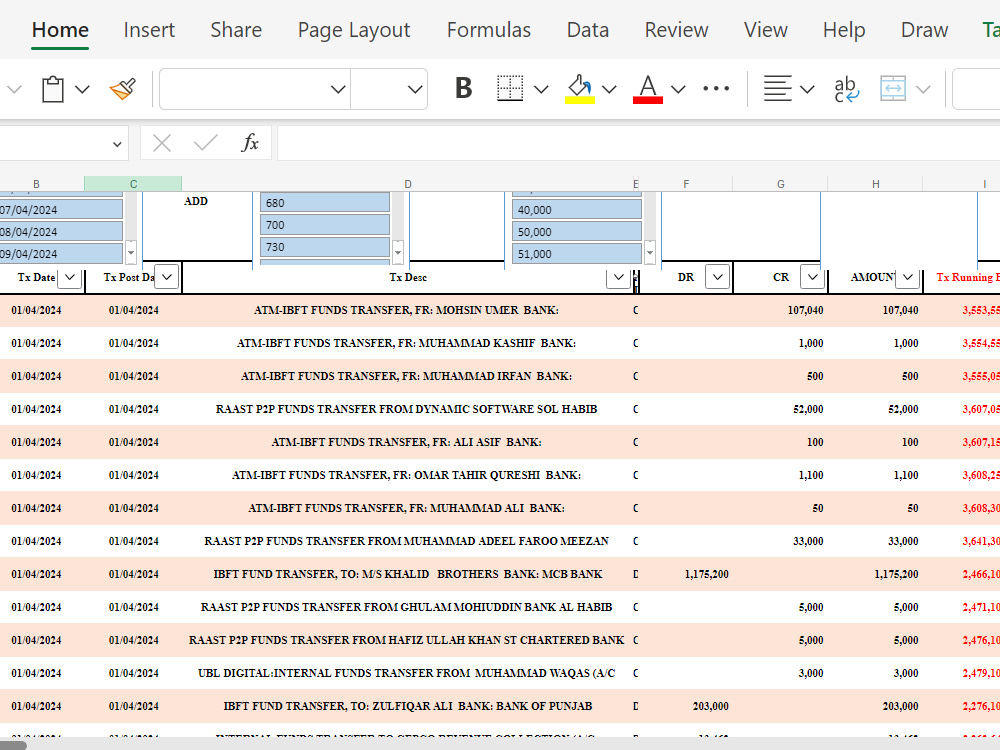Open AMOUNT column filter dropdown

(x=907, y=277)
